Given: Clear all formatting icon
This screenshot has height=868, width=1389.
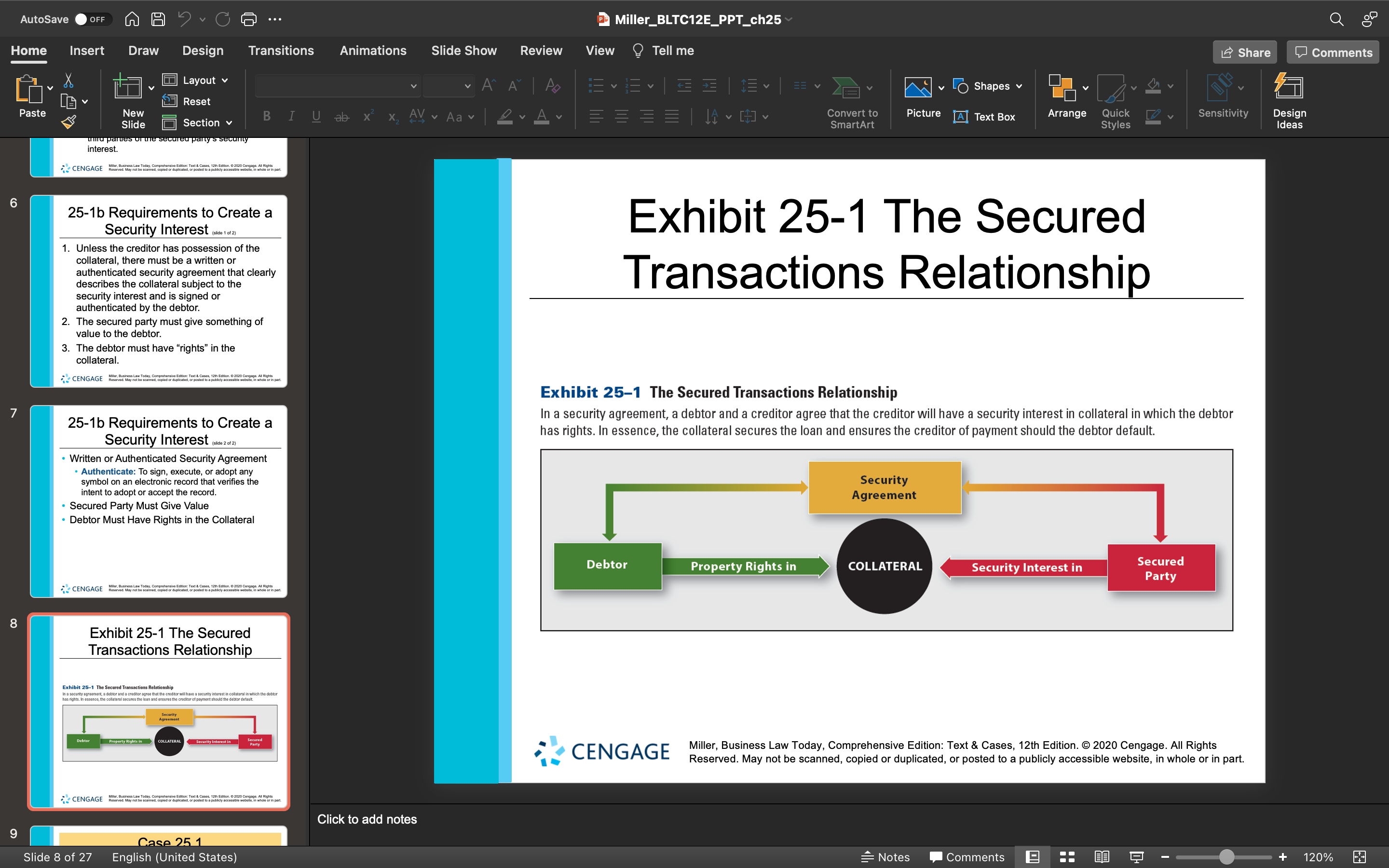Looking at the screenshot, I should click(x=552, y=85).
